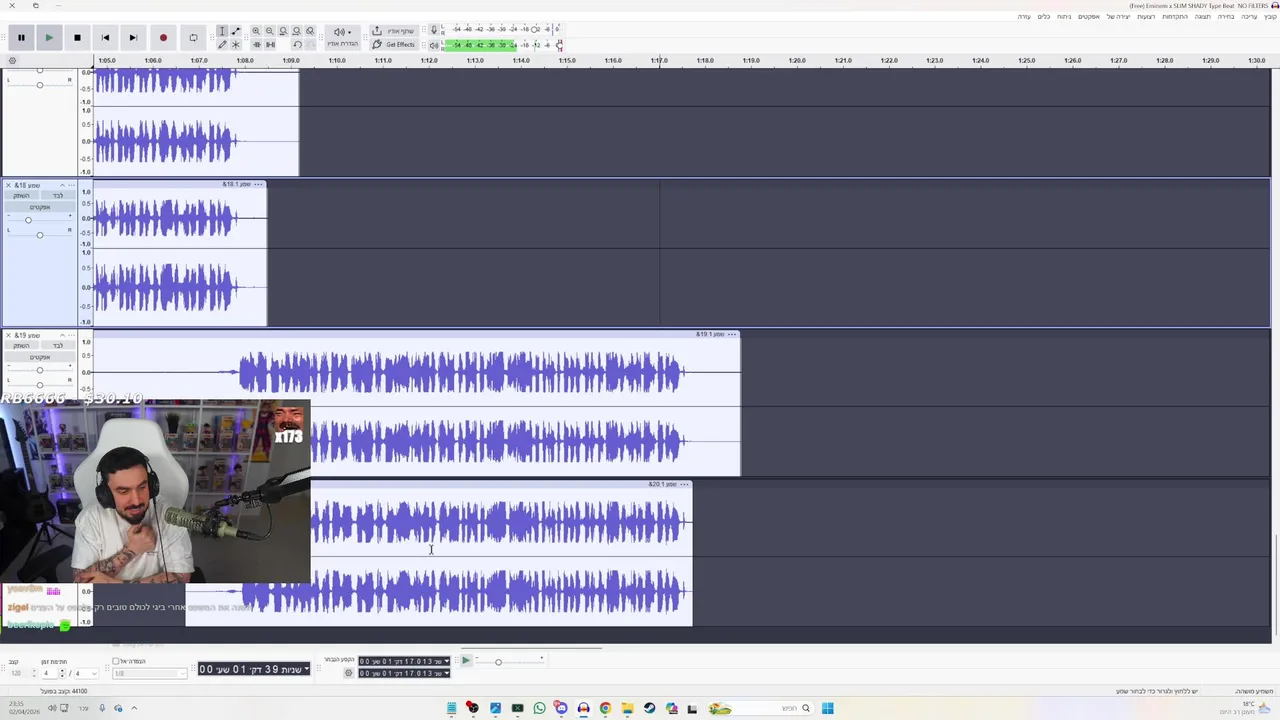Viewport: 1280px width, 720px height.
Task: Click the speaker playback meter icon
Action: (x=434, y=45)
